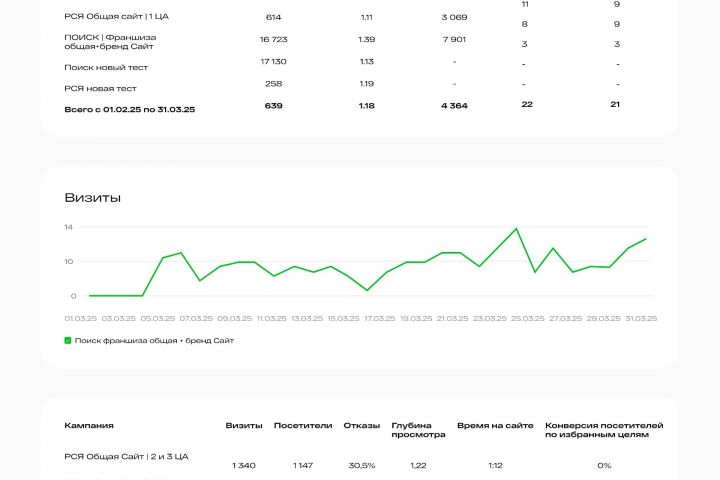Click the Визиты chart heading
This screenshot has height=480, width=720.
[92, 198]
